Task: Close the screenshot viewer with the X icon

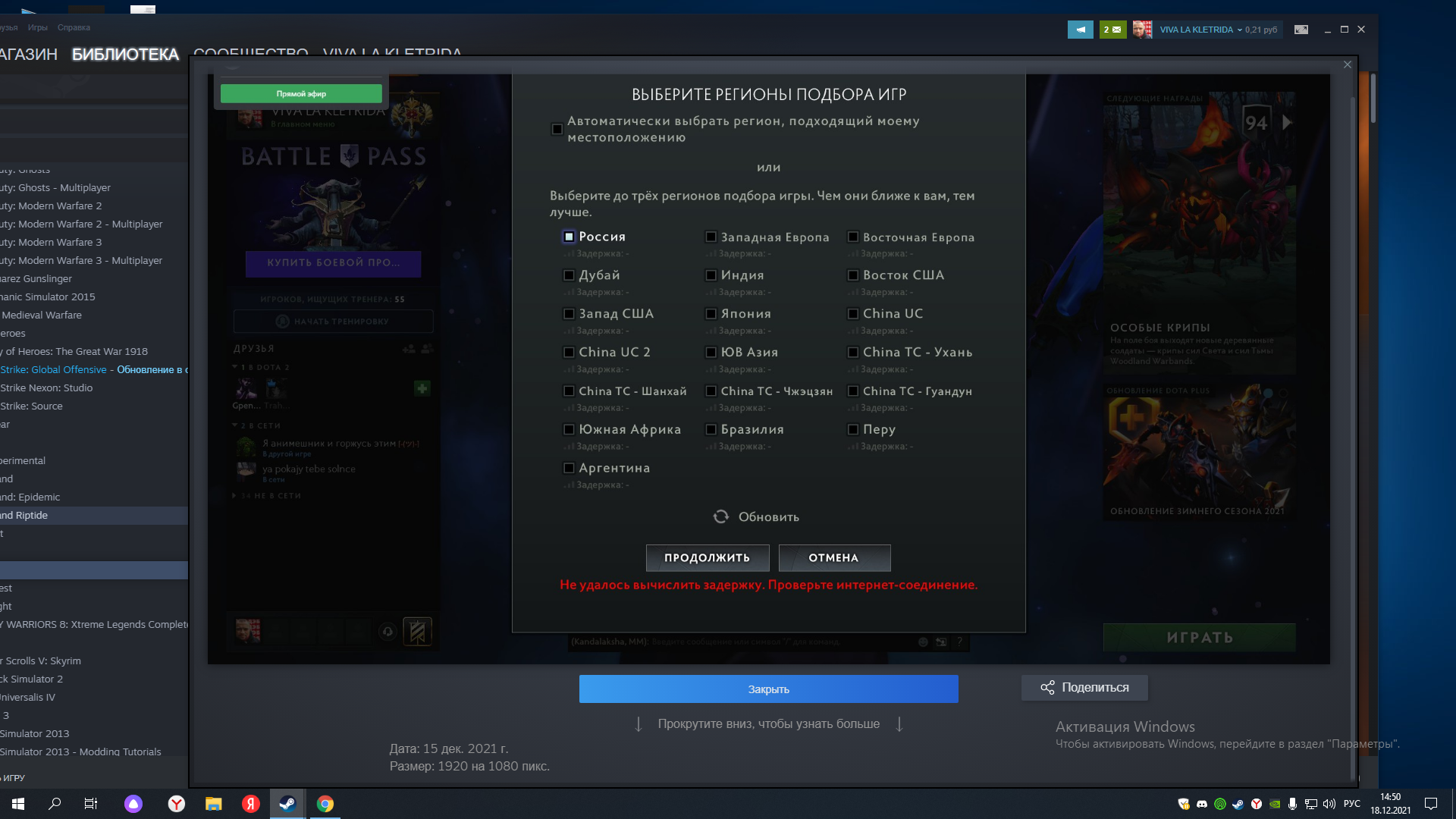Action: click(1348, 64)
